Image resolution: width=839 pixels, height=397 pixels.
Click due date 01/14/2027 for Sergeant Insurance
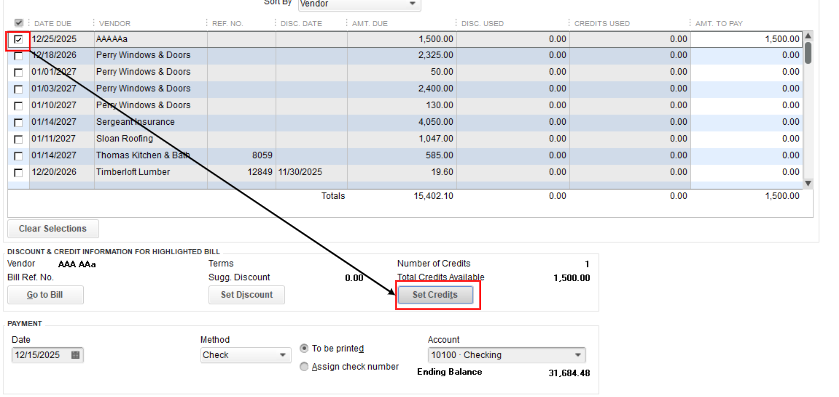click(x=54, y=122)
